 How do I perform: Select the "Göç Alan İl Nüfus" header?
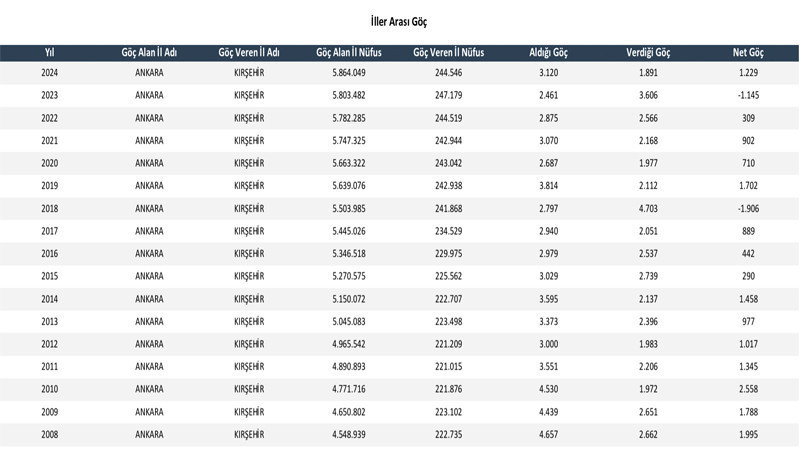pos(348,52)
